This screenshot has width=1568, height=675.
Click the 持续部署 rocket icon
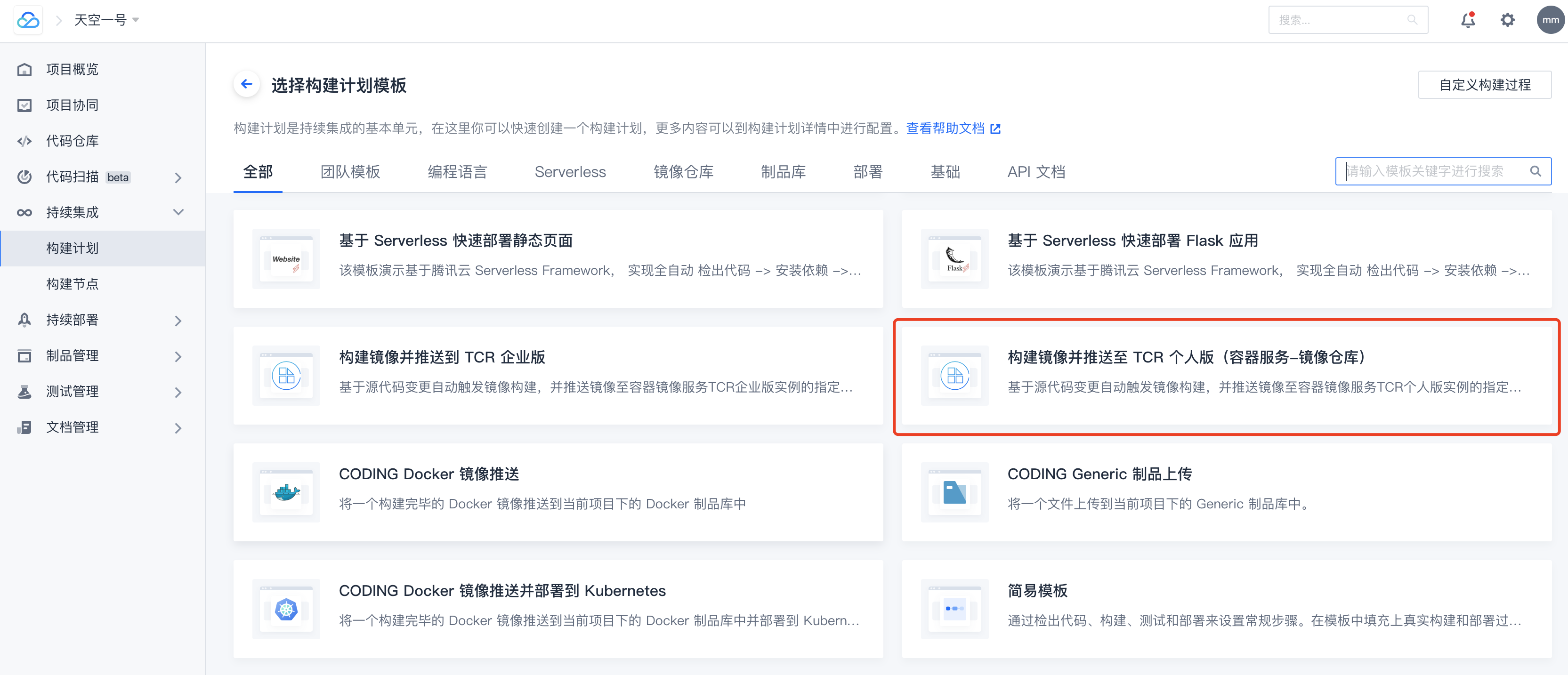[x=24, y=320]
